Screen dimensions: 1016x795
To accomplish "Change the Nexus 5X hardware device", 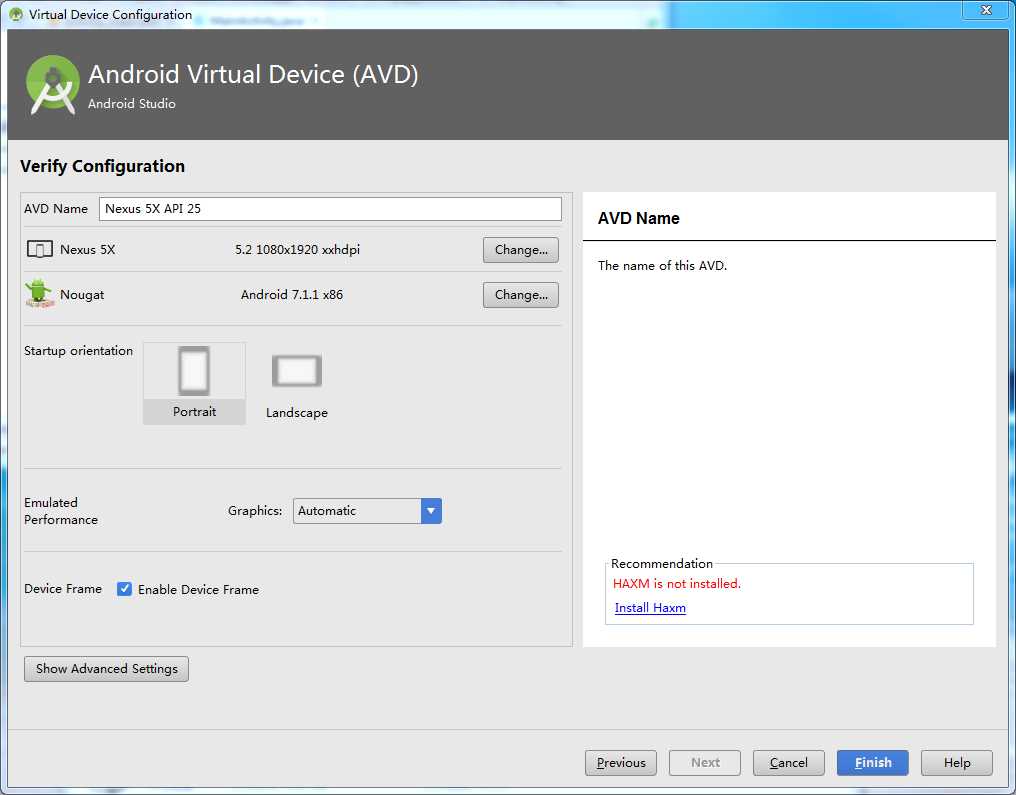I will pyautogui.click(x=520, y=249).
